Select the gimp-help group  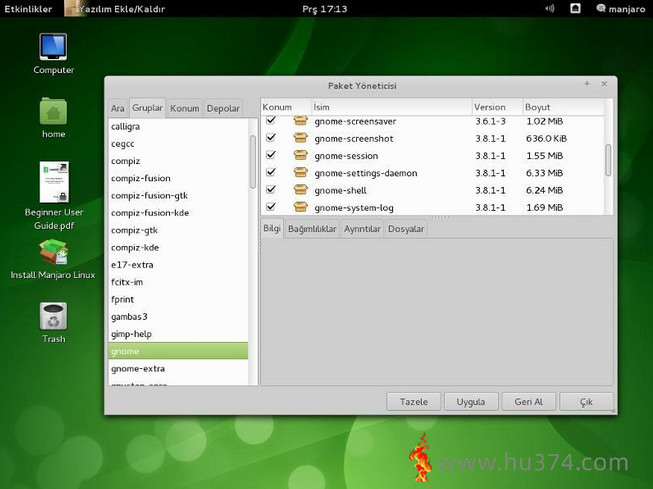tap(178, 334)
